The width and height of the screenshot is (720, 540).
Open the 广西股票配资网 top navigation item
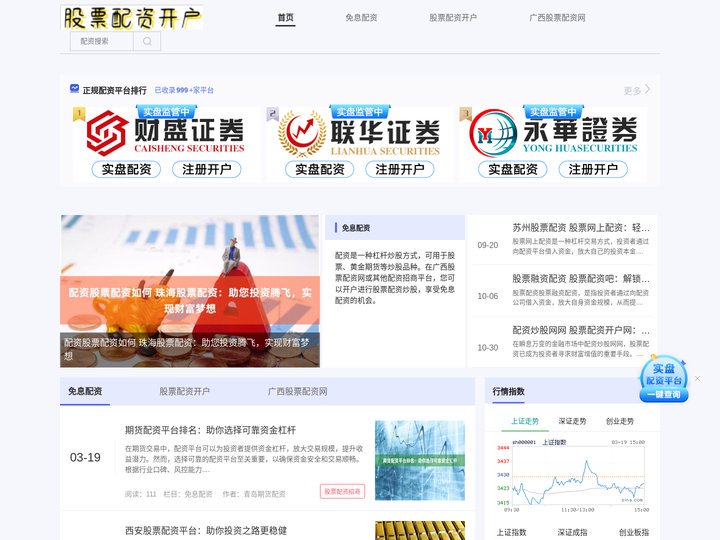coord(557,18)
